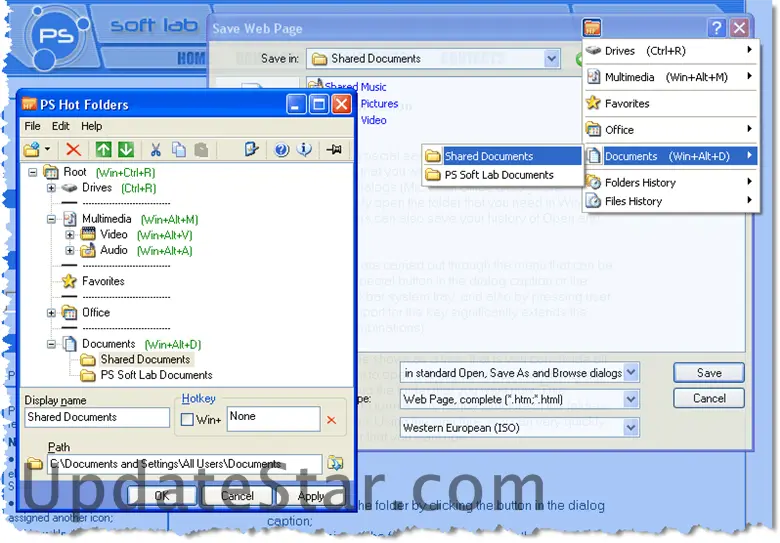
Task: Select the Audio item in tree
Action: (x=104, y=250)
